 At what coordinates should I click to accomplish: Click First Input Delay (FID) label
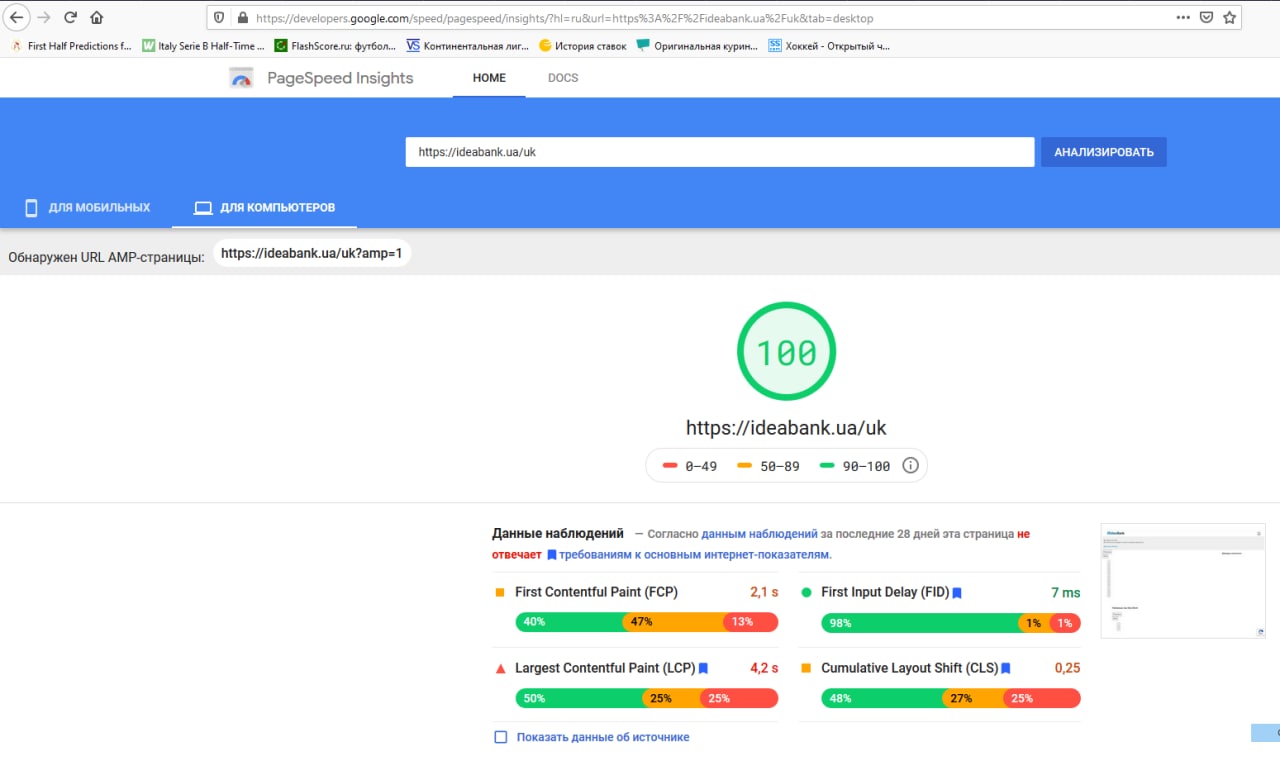885,592
